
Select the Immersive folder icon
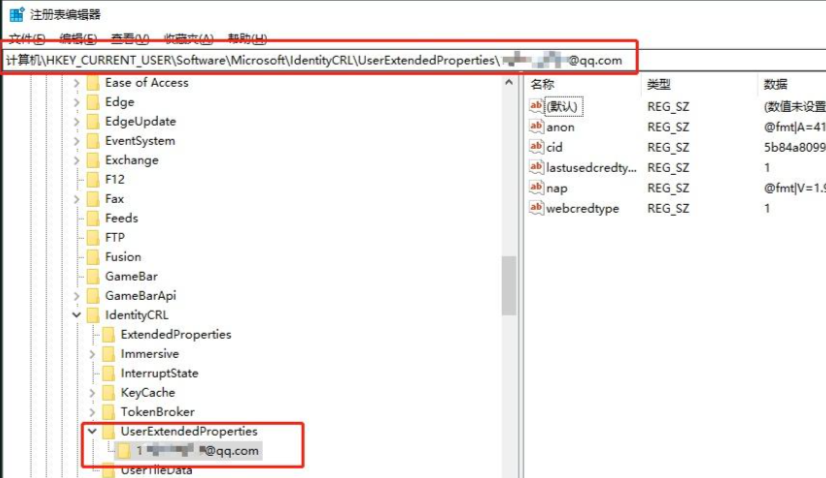pos(109,354)
